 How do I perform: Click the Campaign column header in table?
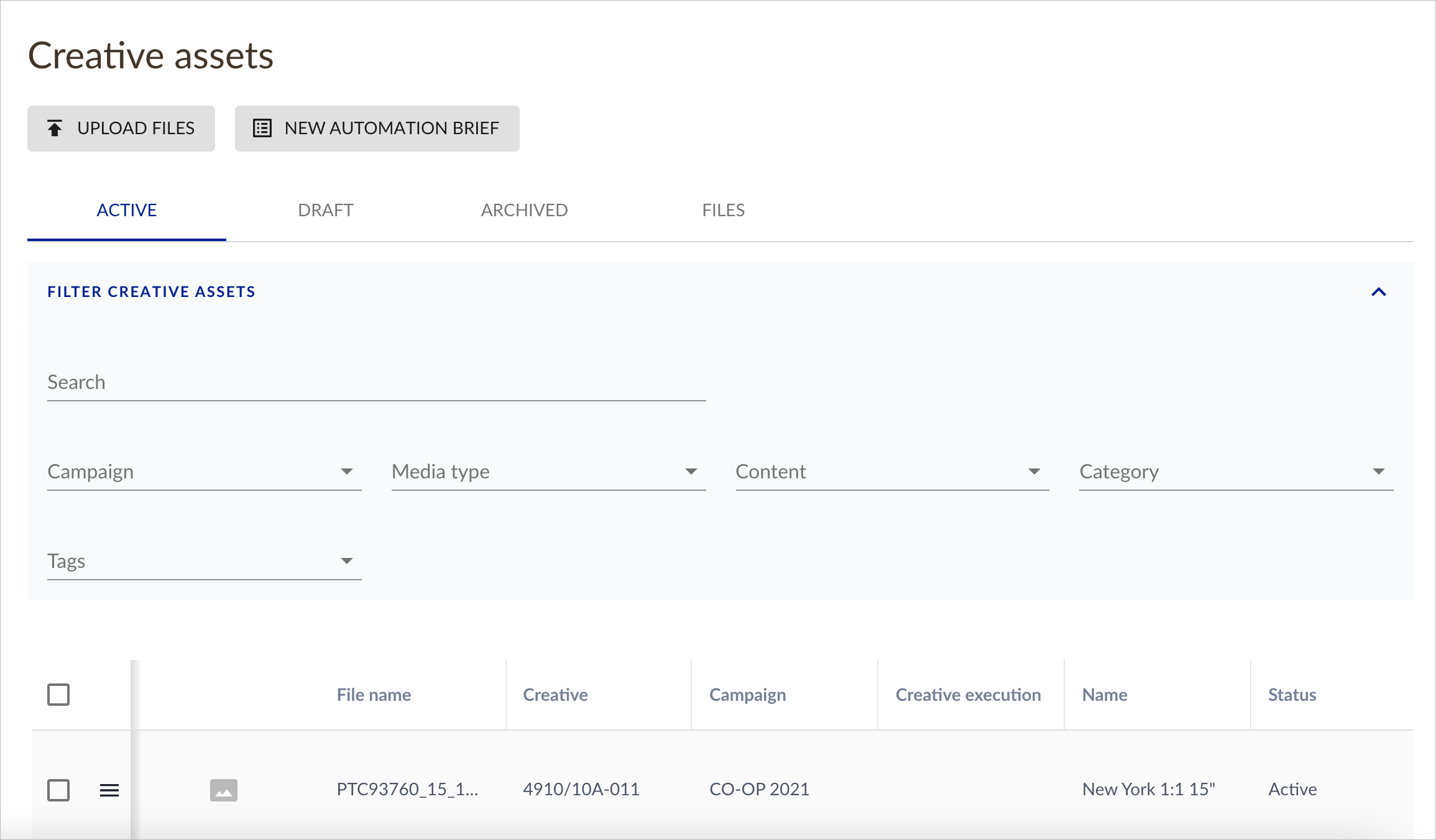pyautogui.click(x=748, y=695)
